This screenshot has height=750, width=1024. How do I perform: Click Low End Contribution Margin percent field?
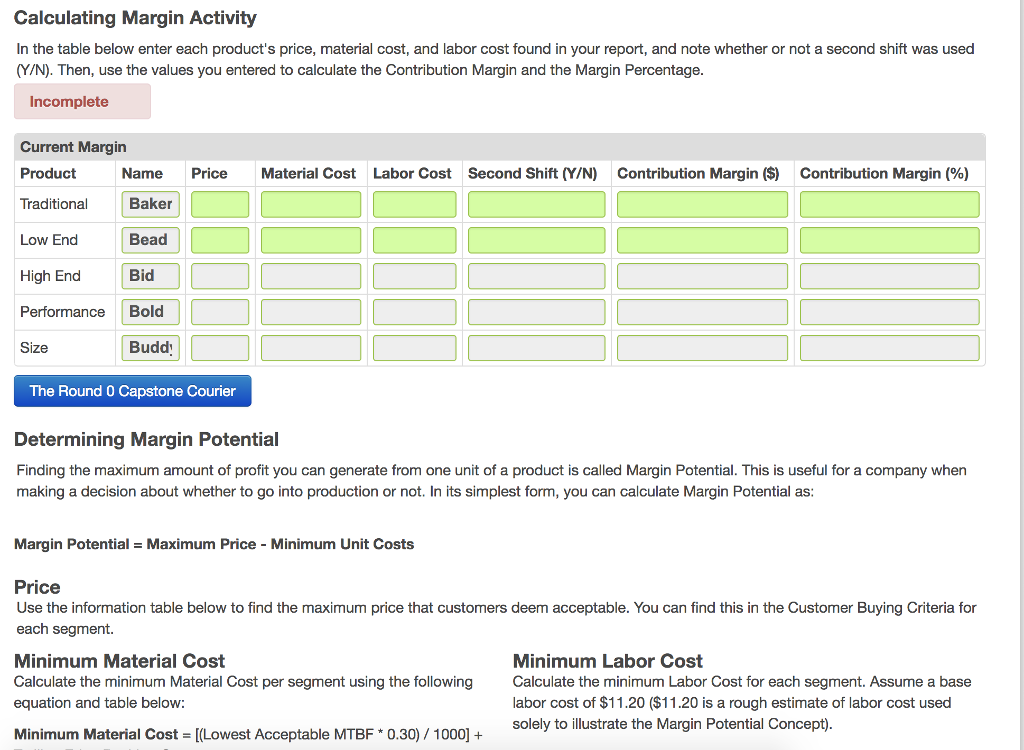pos(890,239)
